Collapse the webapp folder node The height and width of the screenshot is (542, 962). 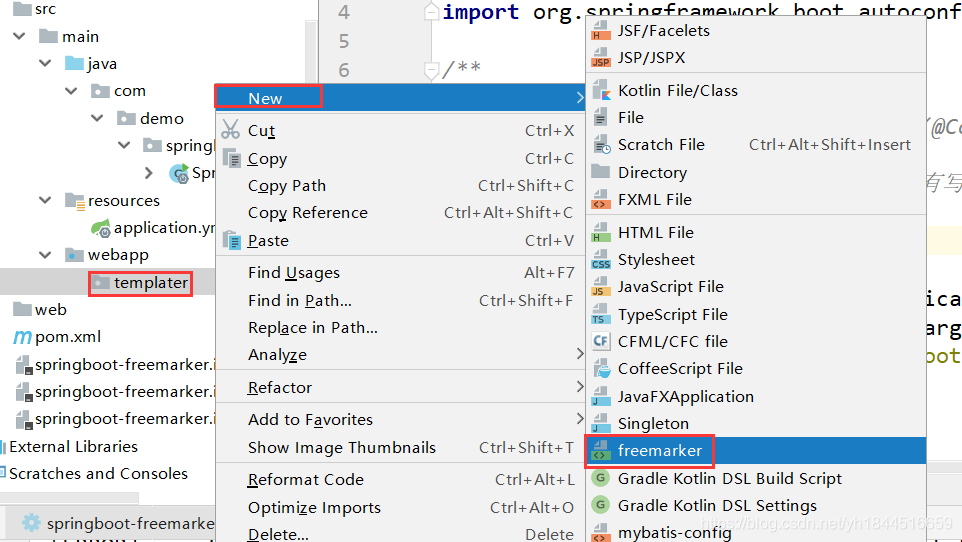[45, 255]
